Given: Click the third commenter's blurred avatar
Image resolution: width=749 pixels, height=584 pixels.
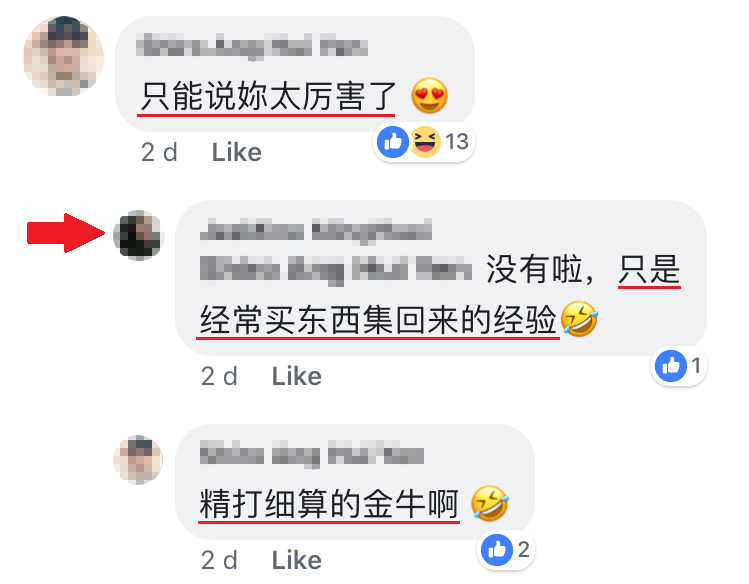Looking at the screenshot, I should coord(138,460).
